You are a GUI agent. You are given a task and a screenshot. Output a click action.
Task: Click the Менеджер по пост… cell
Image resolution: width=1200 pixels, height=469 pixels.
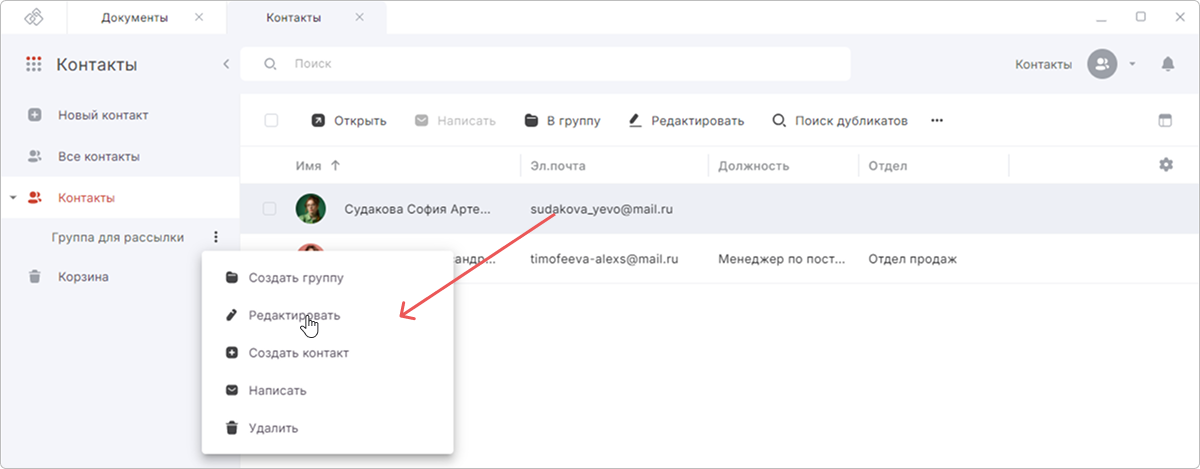coord(783,259)
